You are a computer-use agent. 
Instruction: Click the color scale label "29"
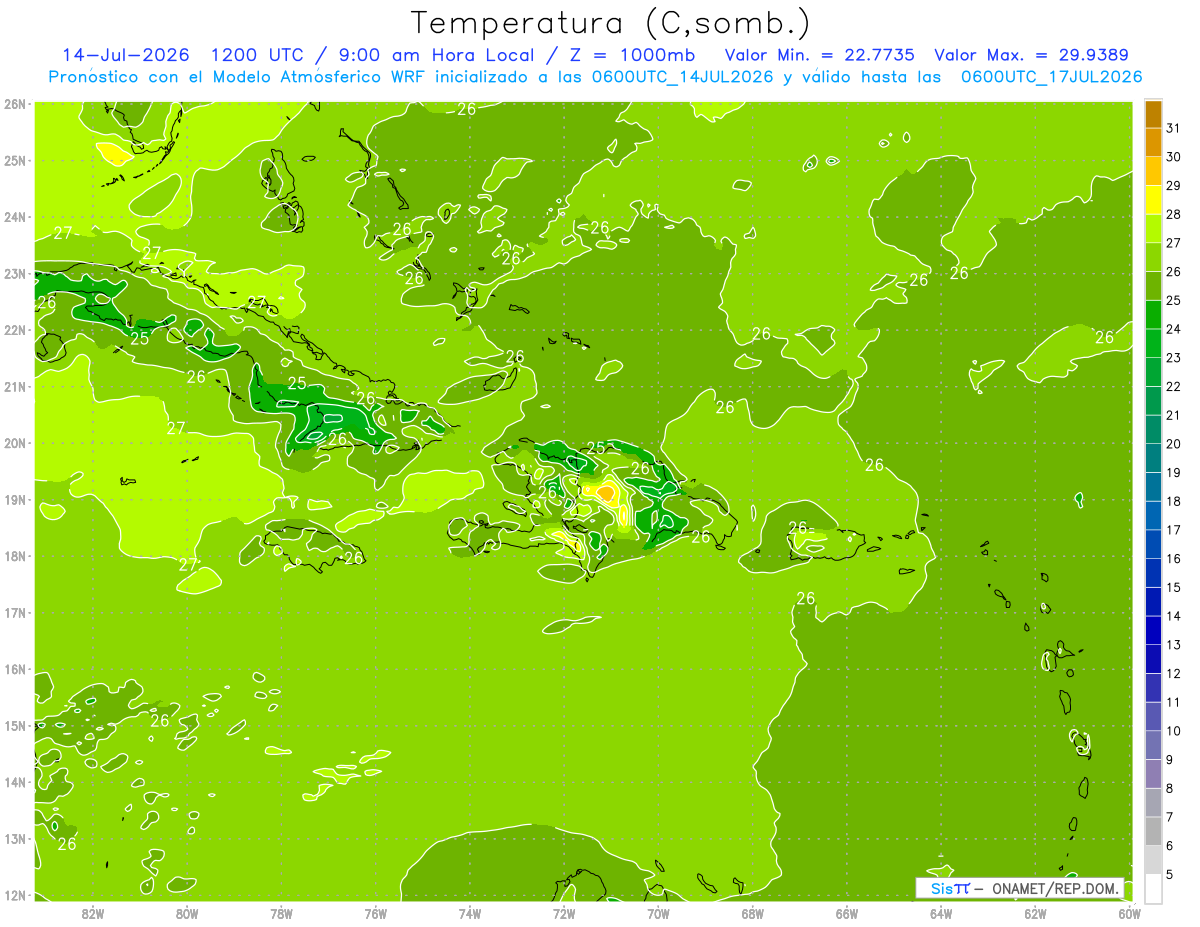tap(1174, 186)
